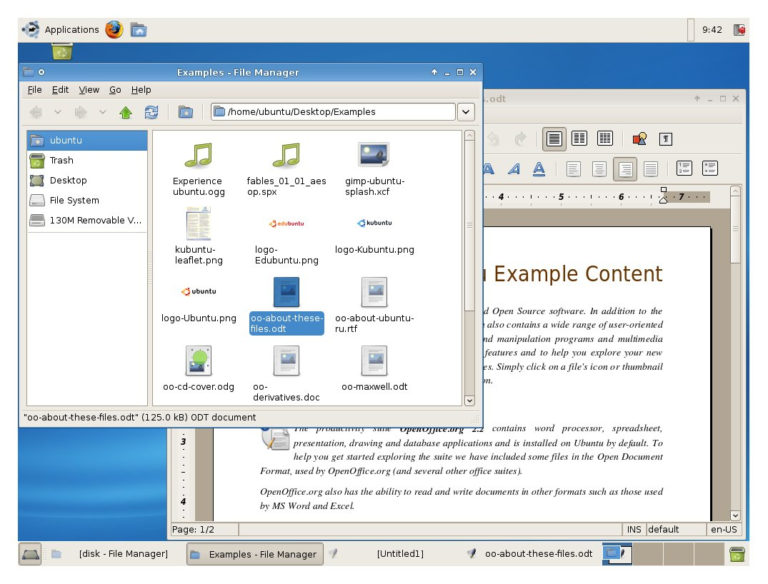Click Writer drawing shapes icon
Screen dimensions: 768x584
(640, 139)
